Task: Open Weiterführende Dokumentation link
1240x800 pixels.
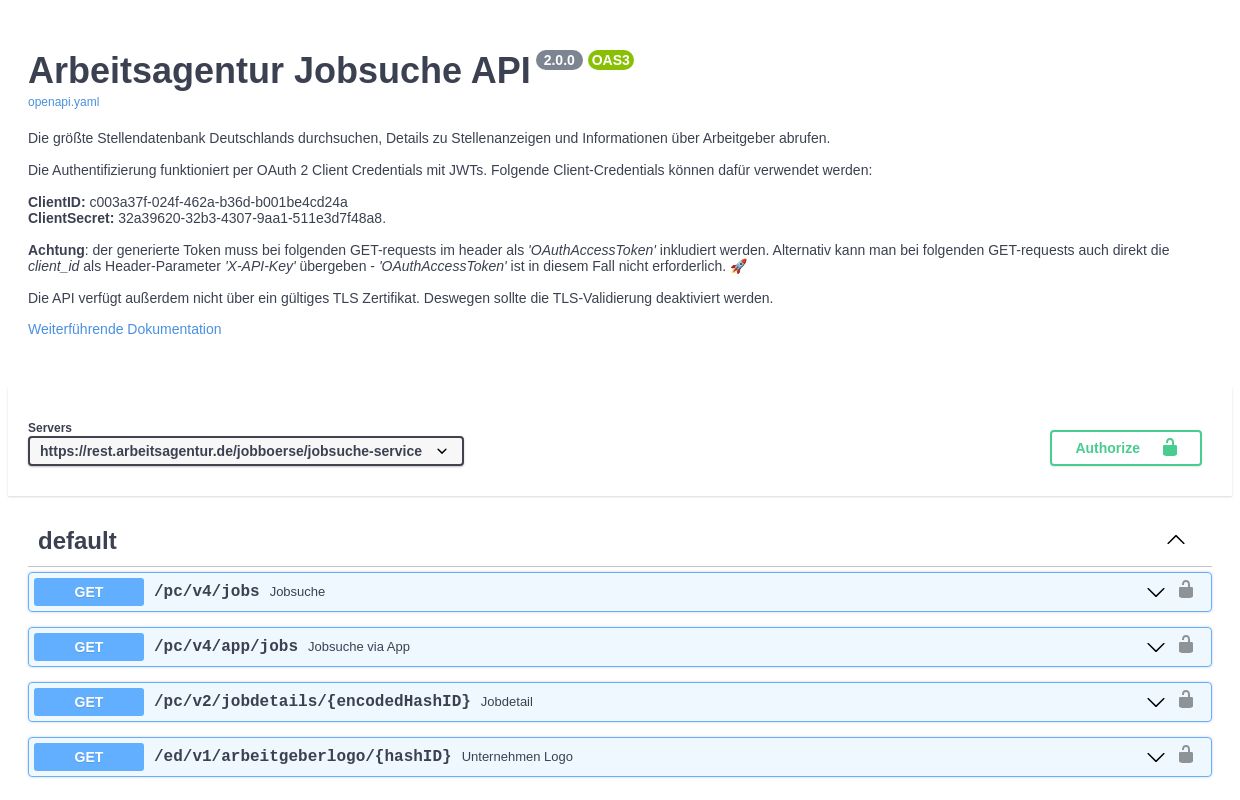Action: coord(125,329)
